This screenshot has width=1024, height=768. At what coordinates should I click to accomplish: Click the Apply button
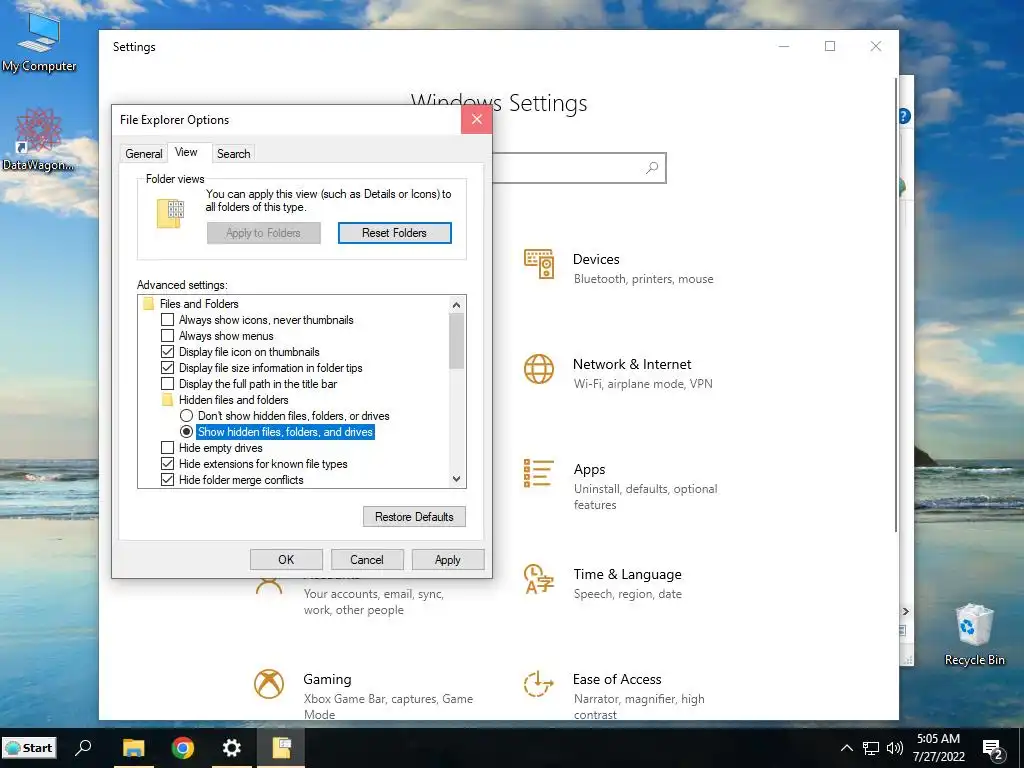pyautogui.click(x=448, y=560)
